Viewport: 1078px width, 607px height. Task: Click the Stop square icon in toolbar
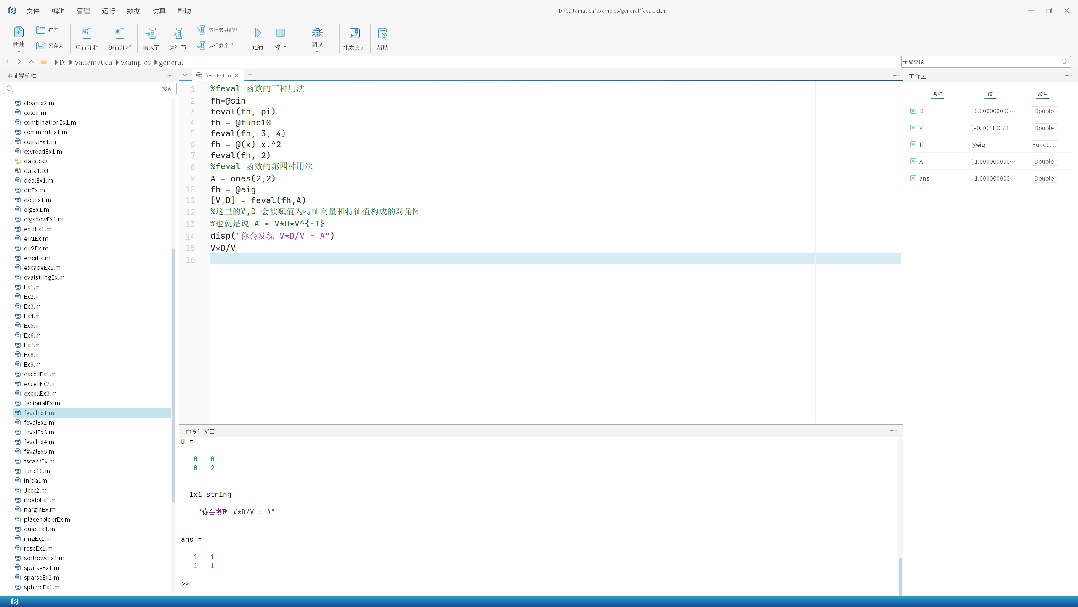(280, 33)
